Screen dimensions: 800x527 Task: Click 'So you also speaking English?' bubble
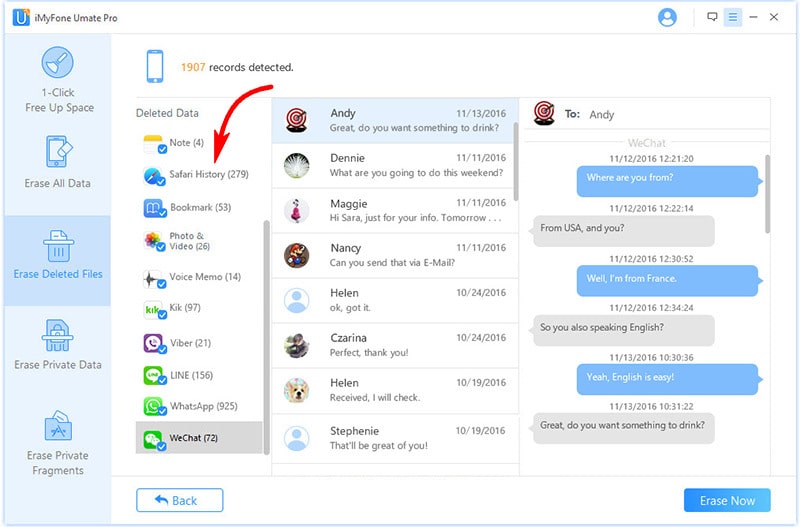point(623,330)
